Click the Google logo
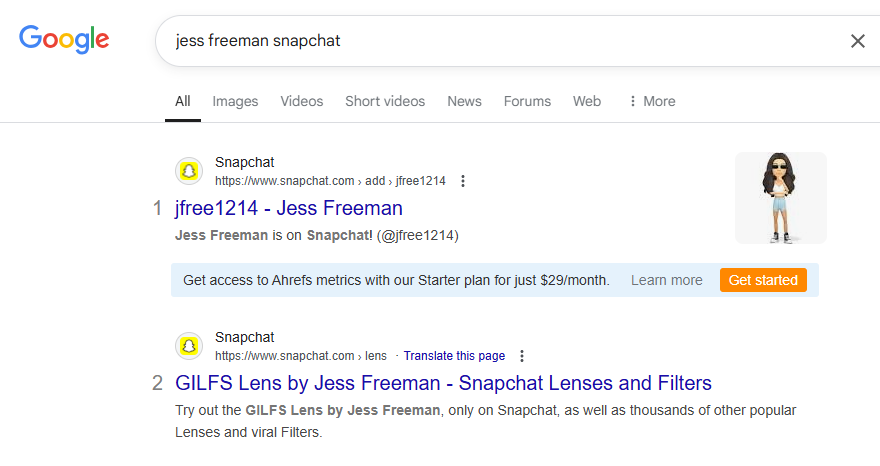The image size is (880, 466). click(64, 39)
